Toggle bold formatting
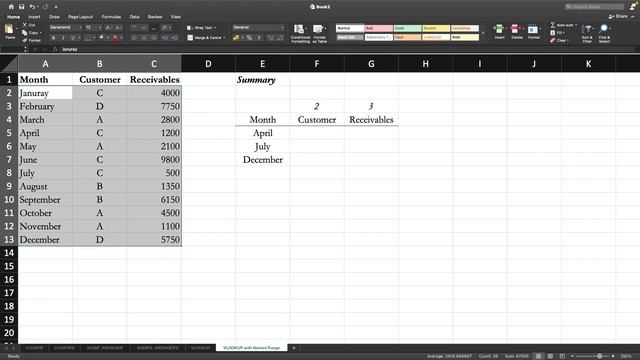The image size is (640, 360). click(x=53, y=38)
